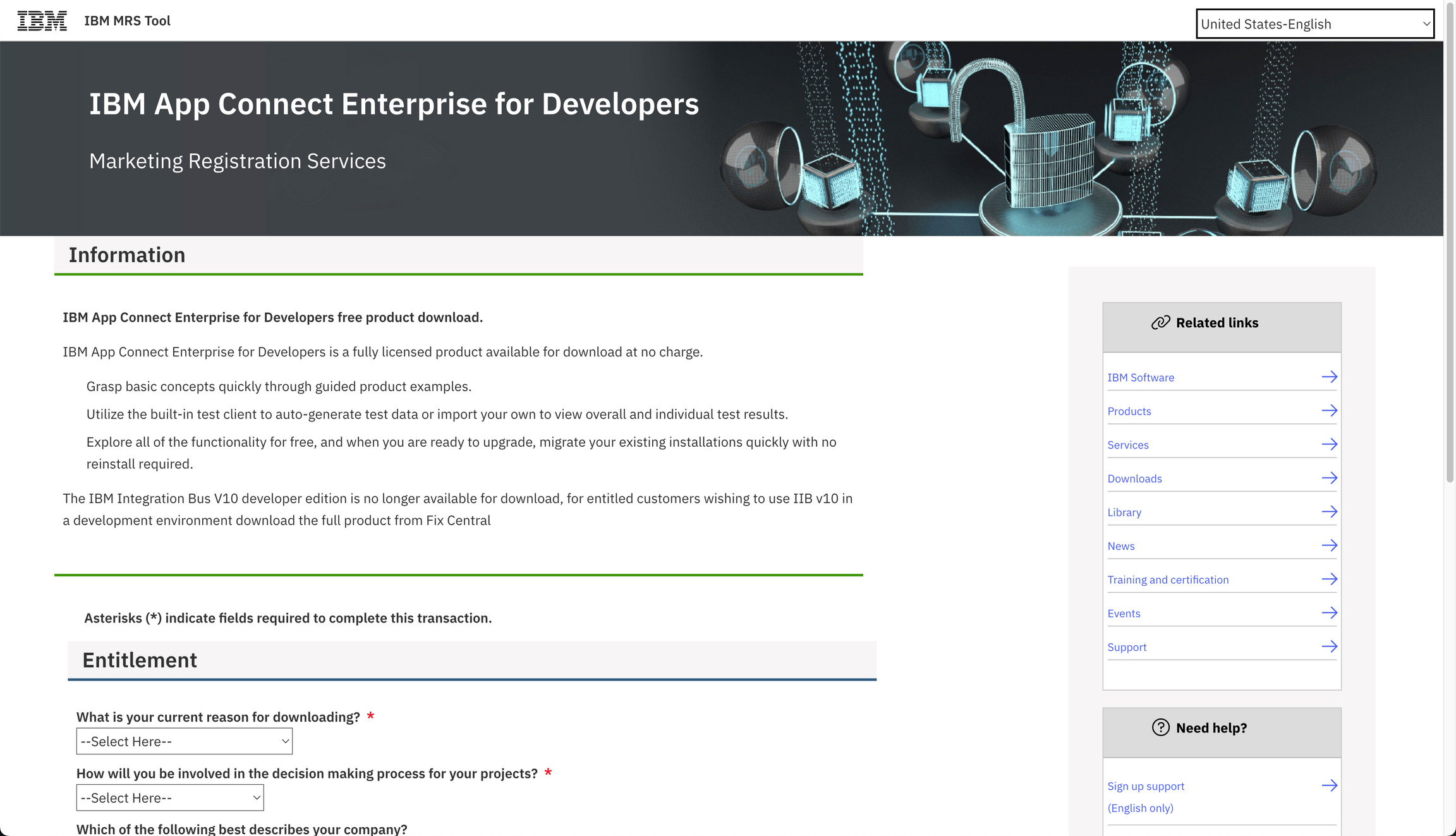This screenshot has height=836, width=1456.
Task: Open the News related link
Action: click(1121, 545)
